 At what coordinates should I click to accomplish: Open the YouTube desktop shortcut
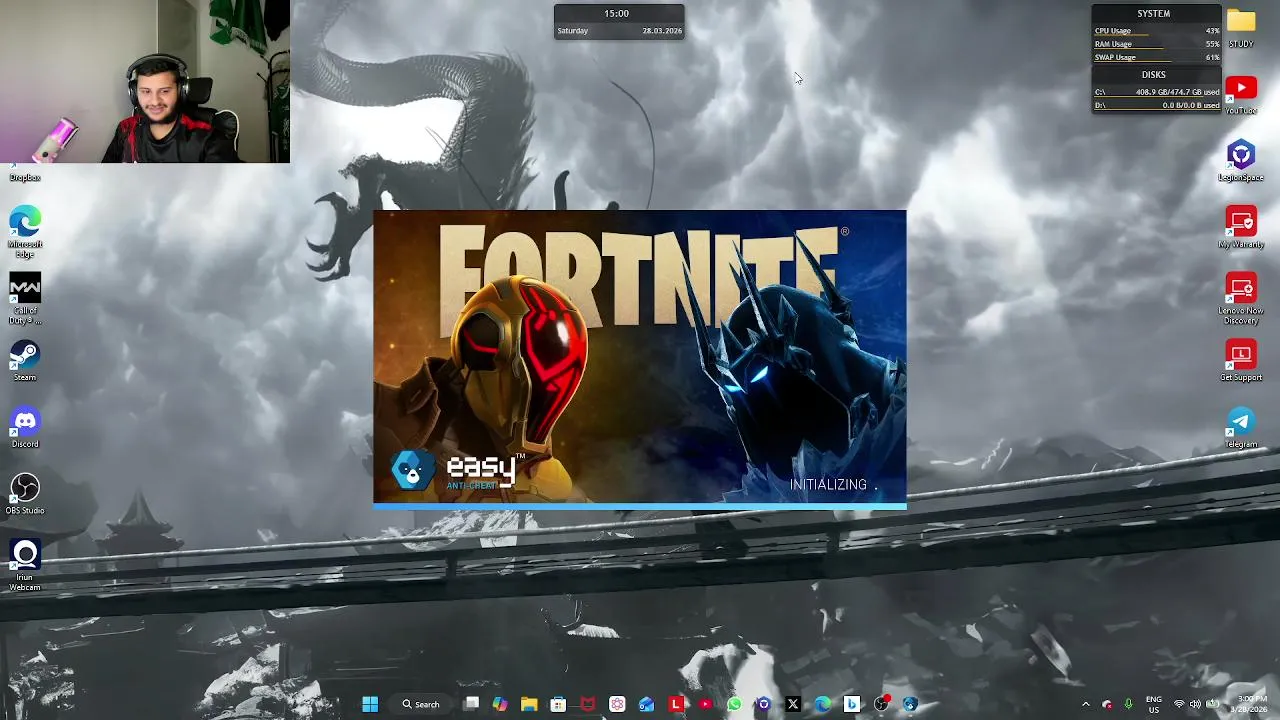click(1241, 95)
